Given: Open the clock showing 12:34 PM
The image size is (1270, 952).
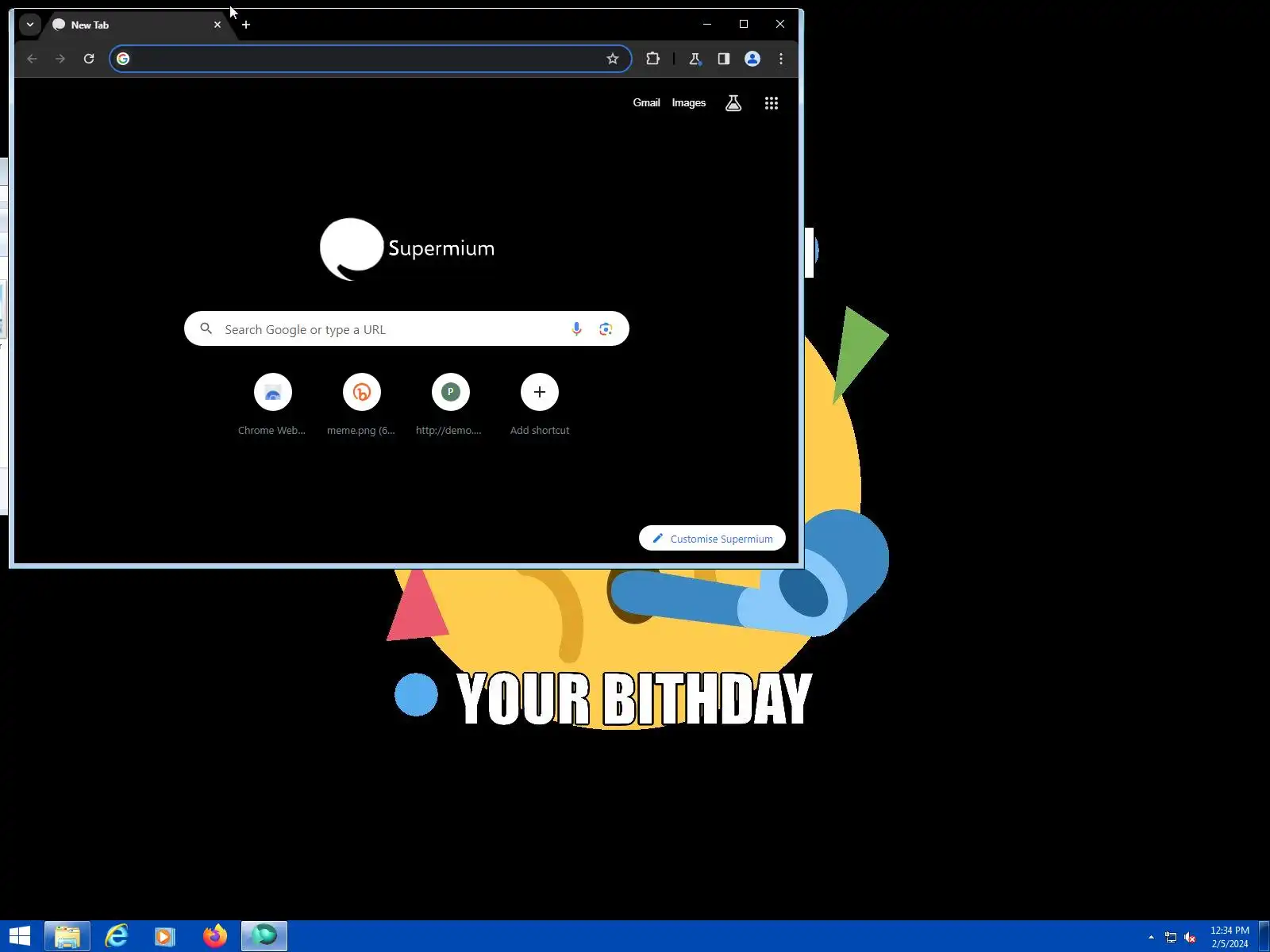Looking at the screenshot, I should click(x=1230, y=937).
